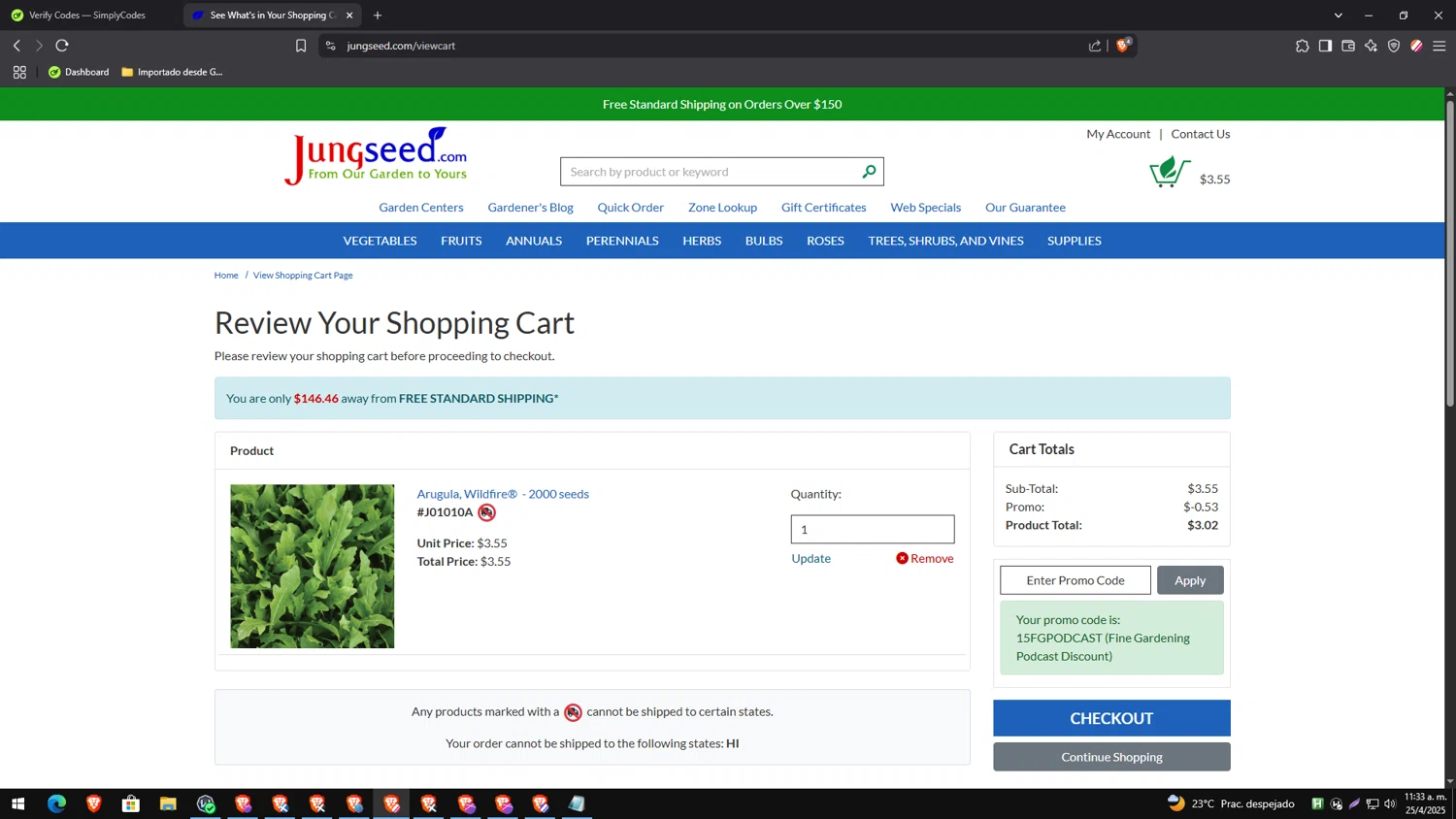Image resolution: width=1456 pixels, height=819 pixels.
Task: Open the BULBS menu
Action: 764,241
